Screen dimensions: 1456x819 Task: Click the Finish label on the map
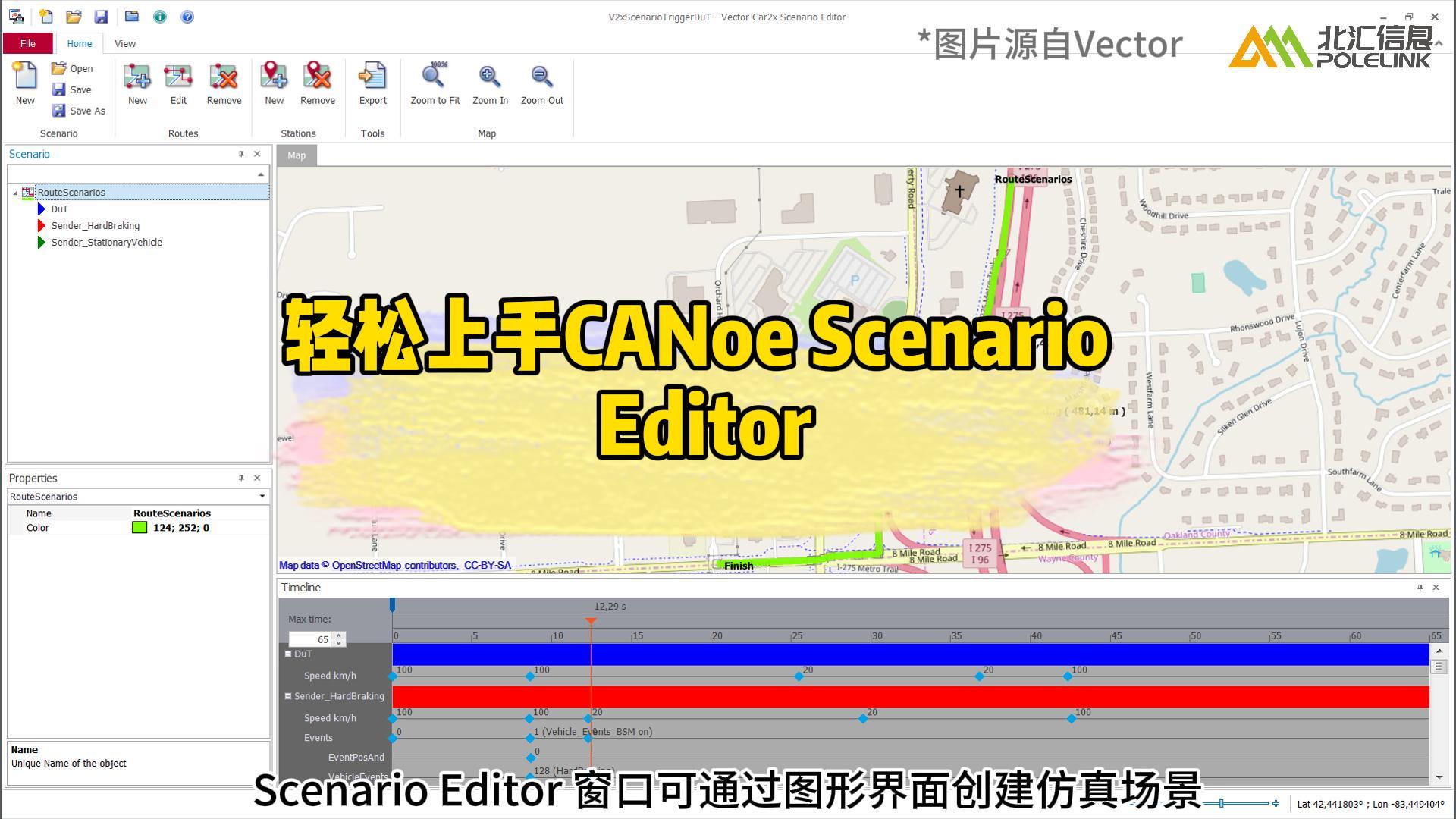click(x=739, y=566)
